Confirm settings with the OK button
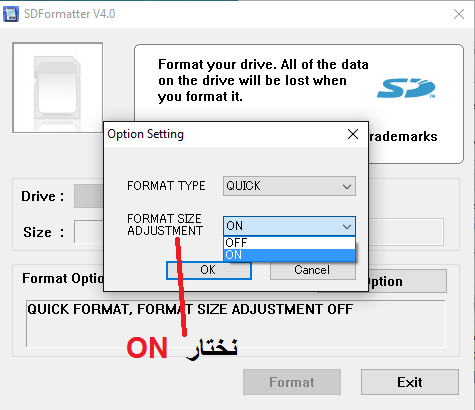Viewport: 475px width, 410px height. pos(209,270)
